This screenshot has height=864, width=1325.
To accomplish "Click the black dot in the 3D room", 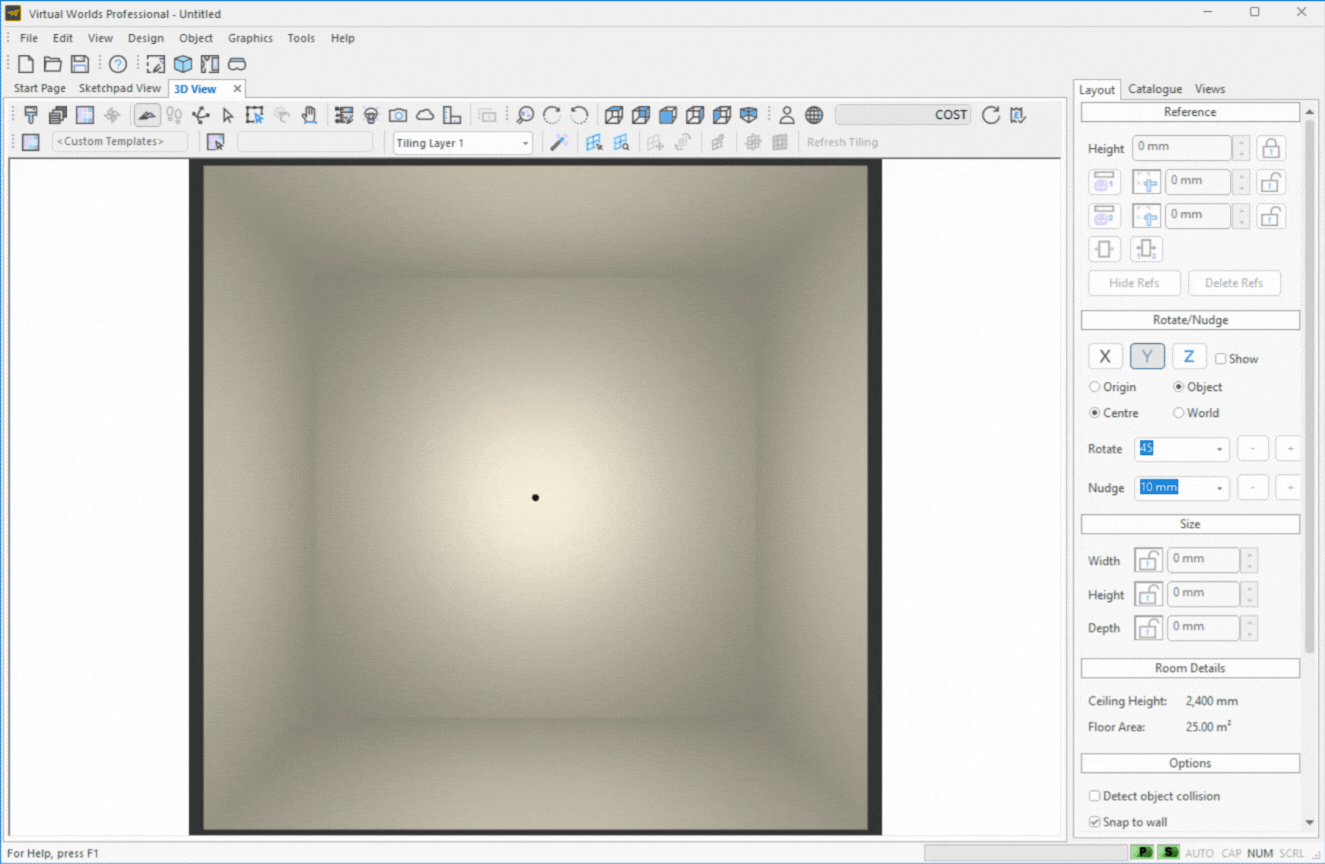I will pos(536,497).
